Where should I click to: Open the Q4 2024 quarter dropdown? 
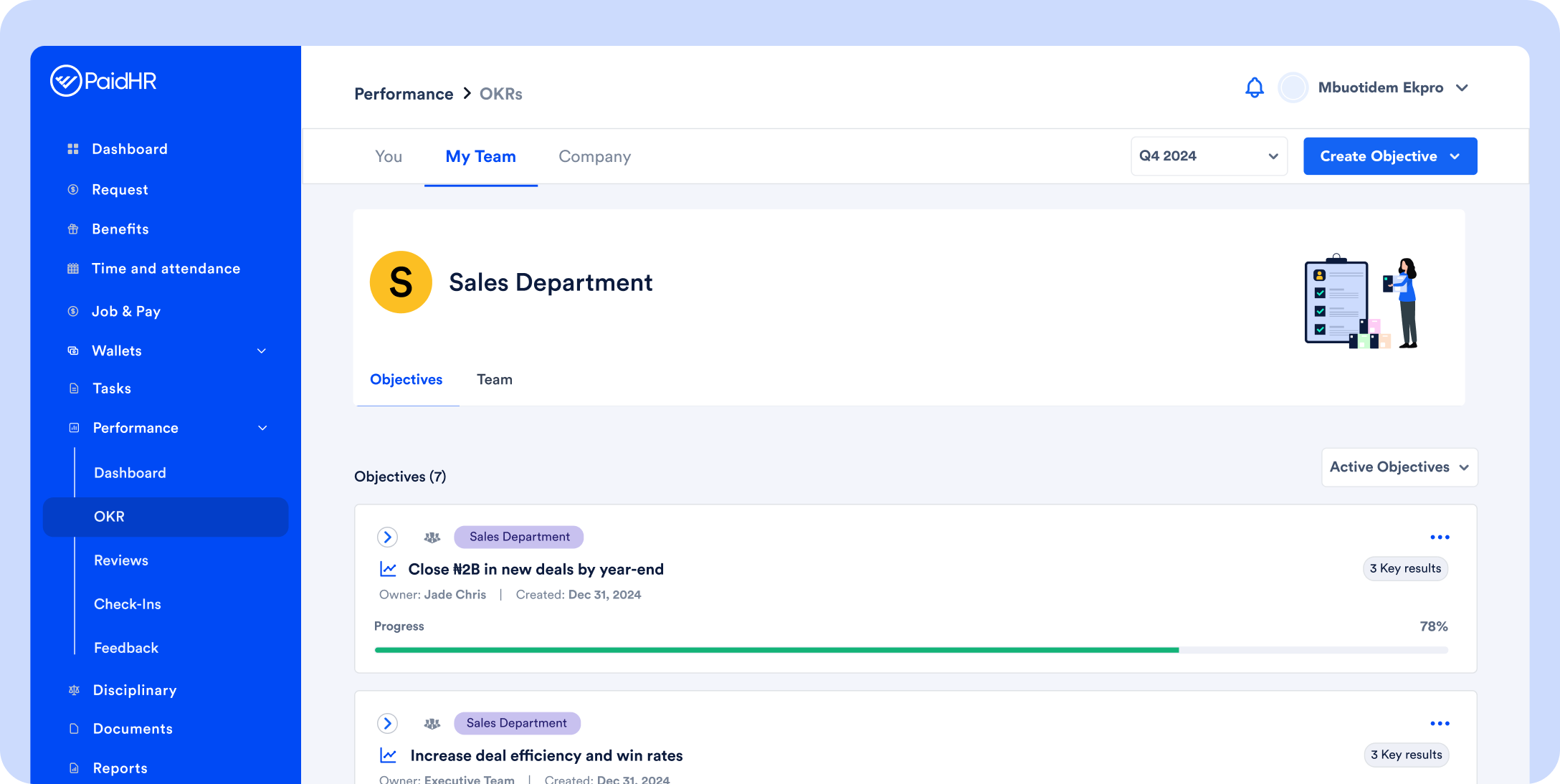[1209, 156]
